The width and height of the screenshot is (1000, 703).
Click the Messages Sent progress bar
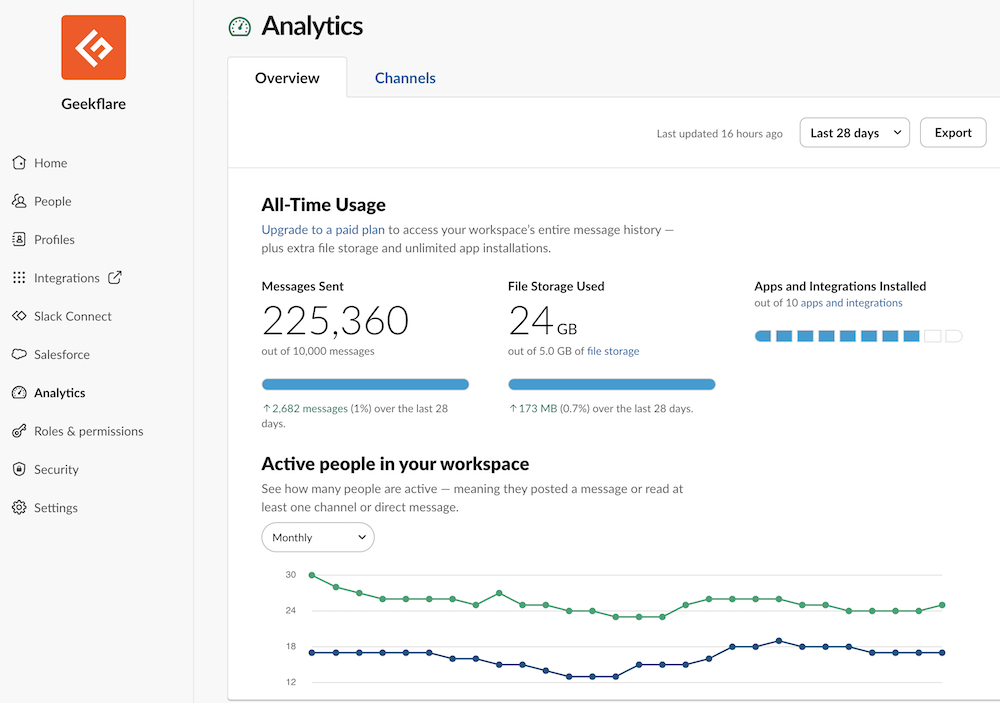(365, 384)
